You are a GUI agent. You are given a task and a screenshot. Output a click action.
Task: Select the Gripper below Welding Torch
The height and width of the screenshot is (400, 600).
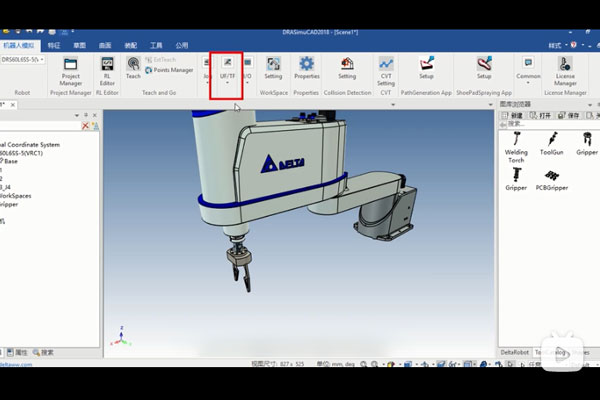click(x=516, y=179)
